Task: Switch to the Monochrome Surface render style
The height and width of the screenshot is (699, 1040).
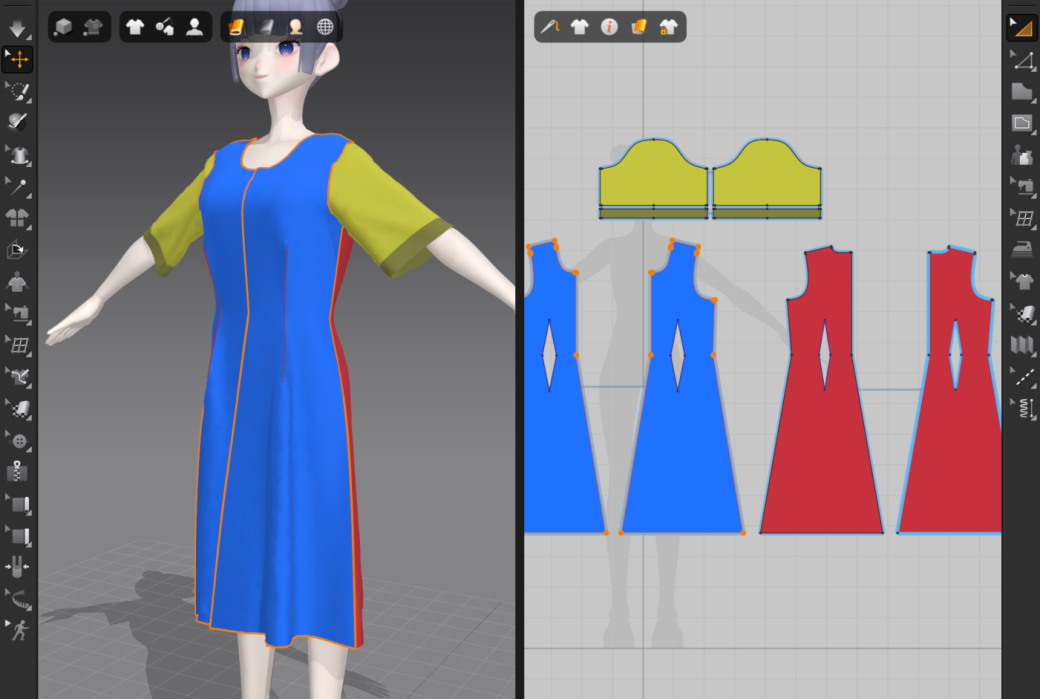Action: click(266, 27)
